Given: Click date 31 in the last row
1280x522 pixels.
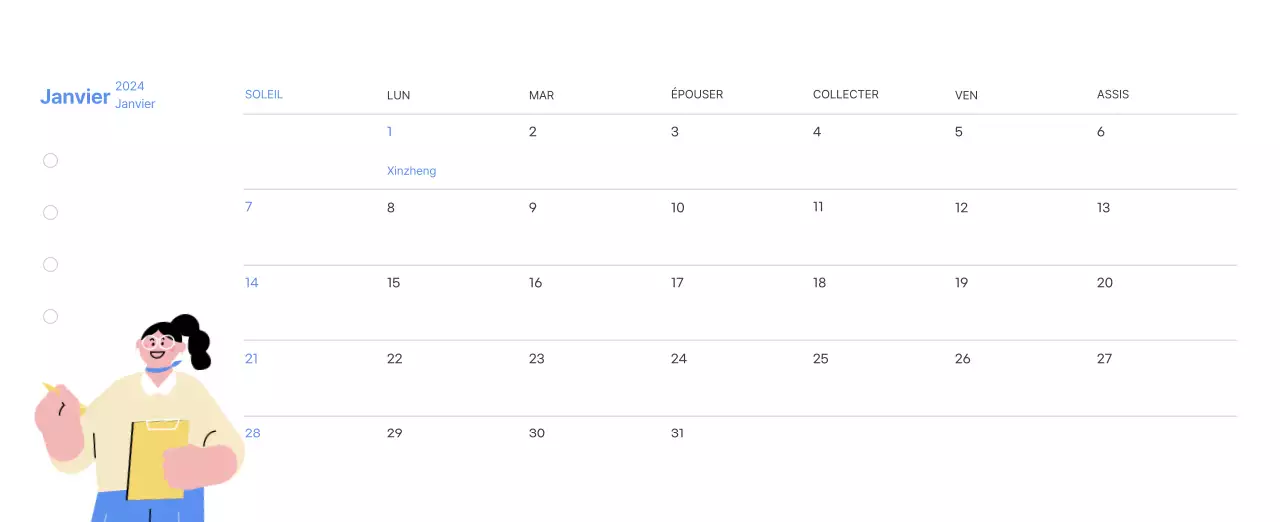Looking at the screenshot, I should click(x=677, y=433).
